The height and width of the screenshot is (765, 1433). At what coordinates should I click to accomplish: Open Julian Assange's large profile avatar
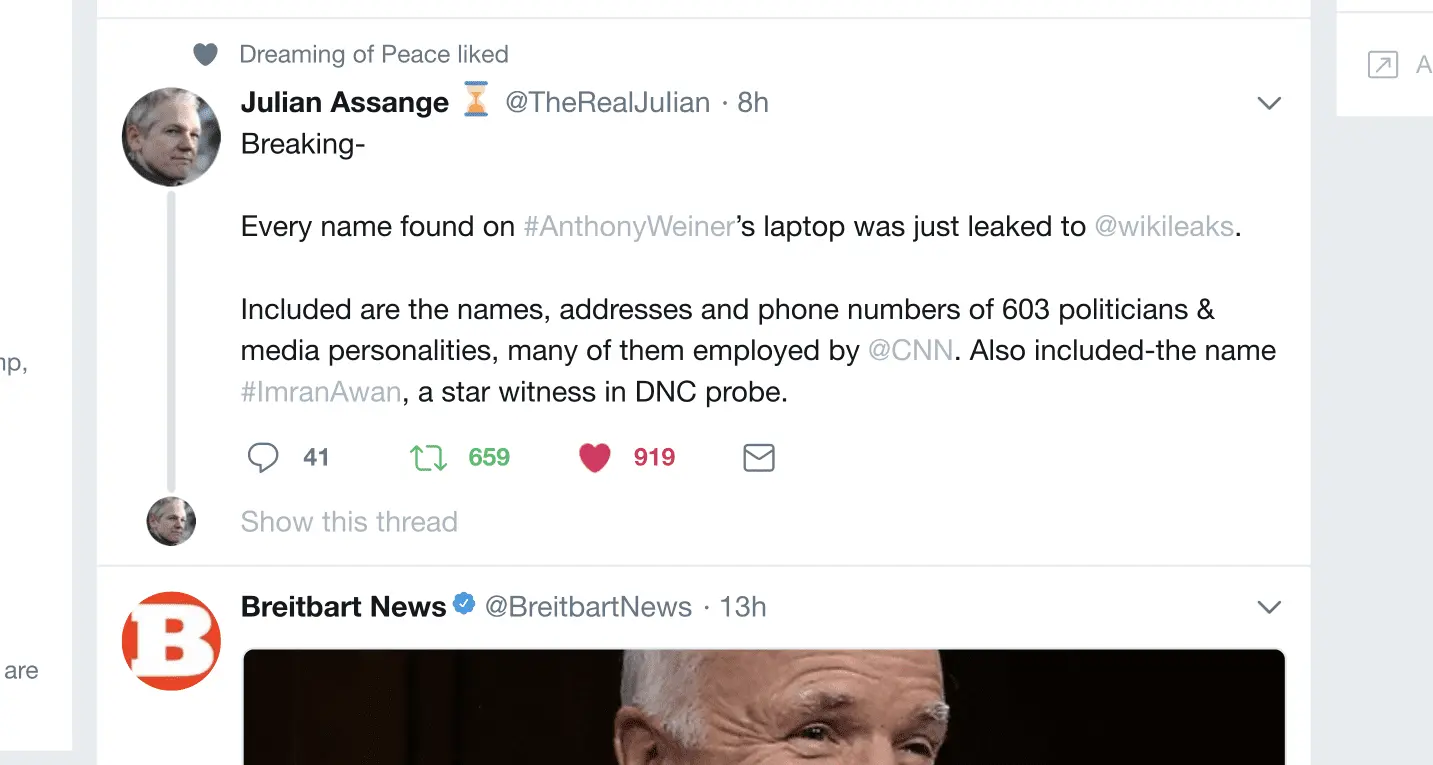point(171,136)
